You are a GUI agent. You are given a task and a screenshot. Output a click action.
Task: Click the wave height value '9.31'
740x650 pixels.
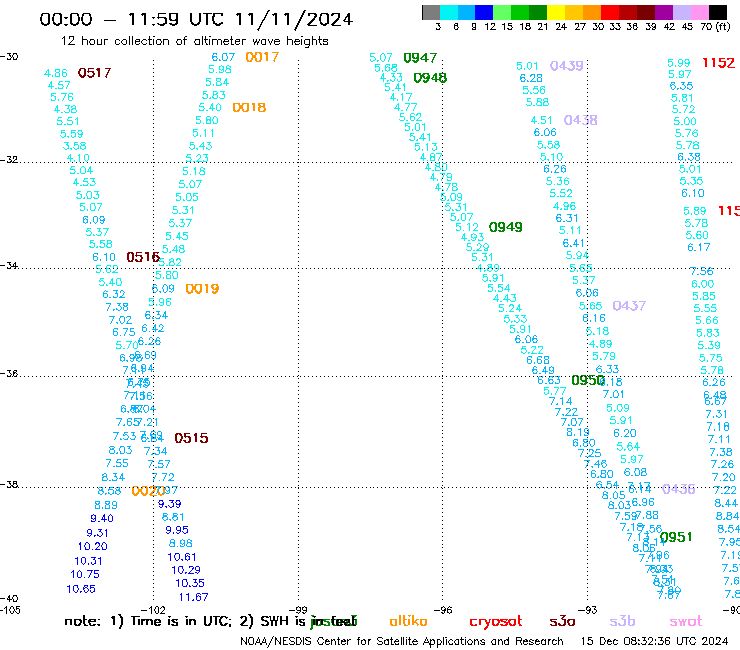tap(97, 533)
